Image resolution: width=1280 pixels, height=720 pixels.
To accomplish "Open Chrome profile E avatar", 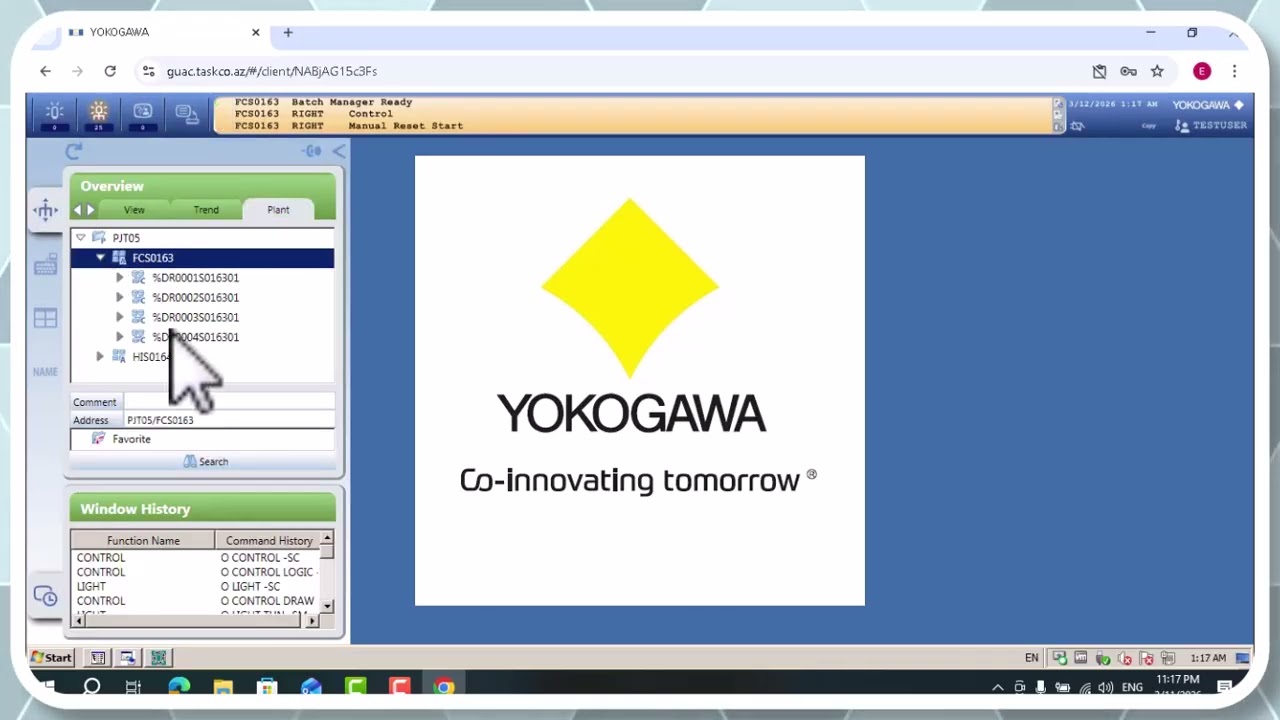I will coord(1202,71).
